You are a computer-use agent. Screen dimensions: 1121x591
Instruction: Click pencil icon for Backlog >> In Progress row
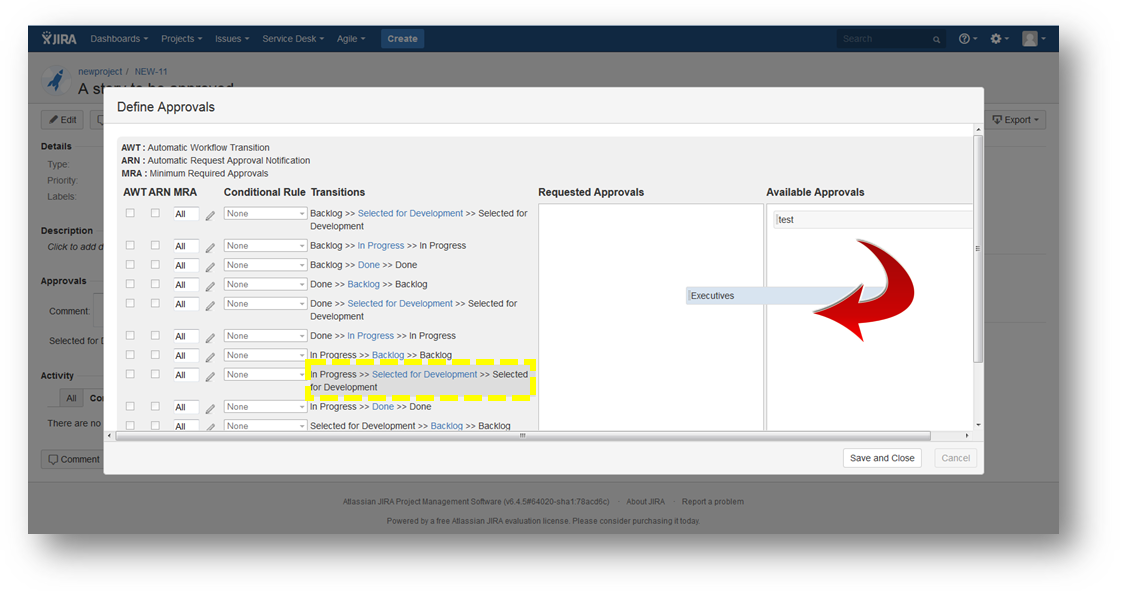click(210, 247)
